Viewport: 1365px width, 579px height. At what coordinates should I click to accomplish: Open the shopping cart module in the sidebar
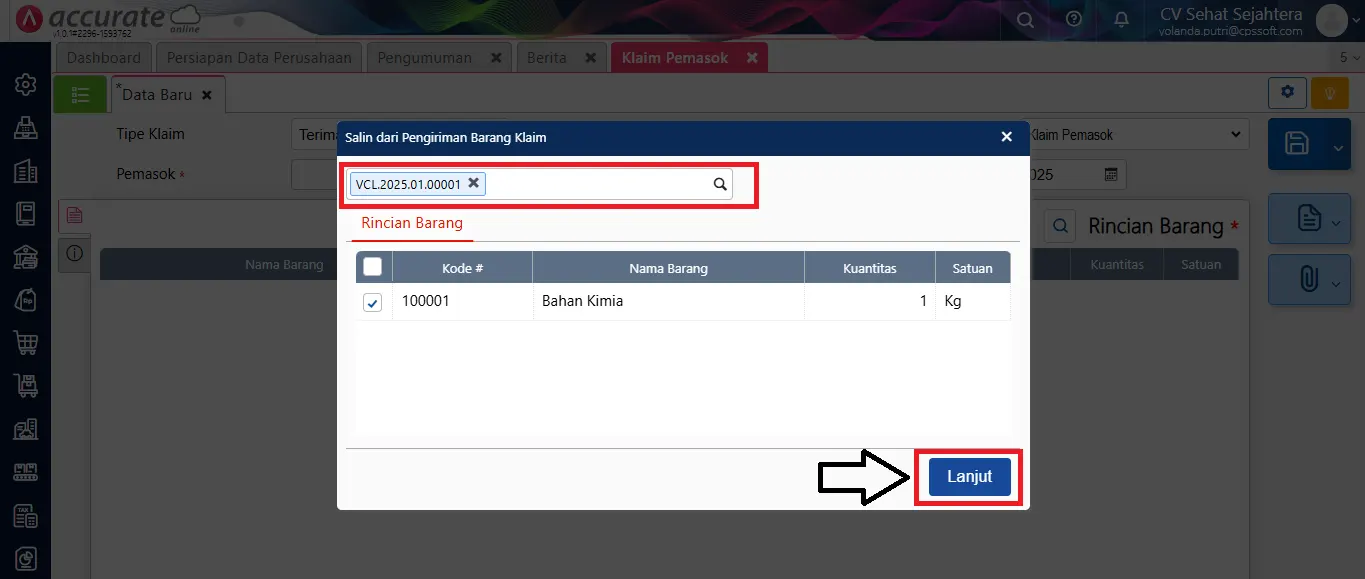[25, 342]
